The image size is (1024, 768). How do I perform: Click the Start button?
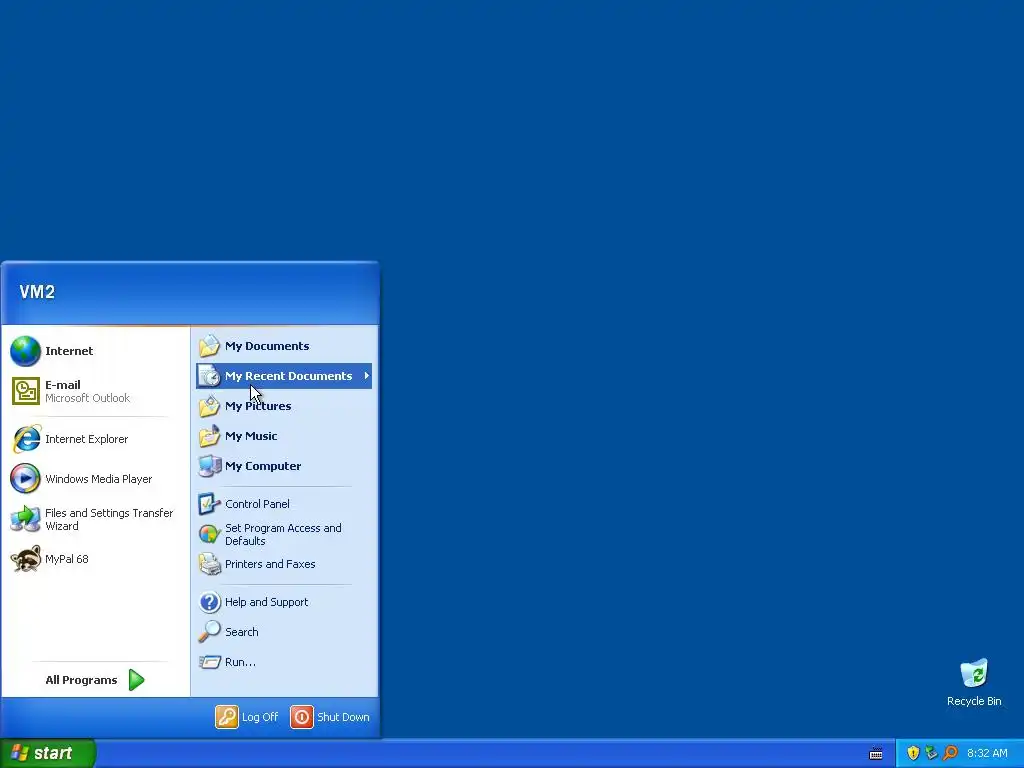[x=47, y=753]
